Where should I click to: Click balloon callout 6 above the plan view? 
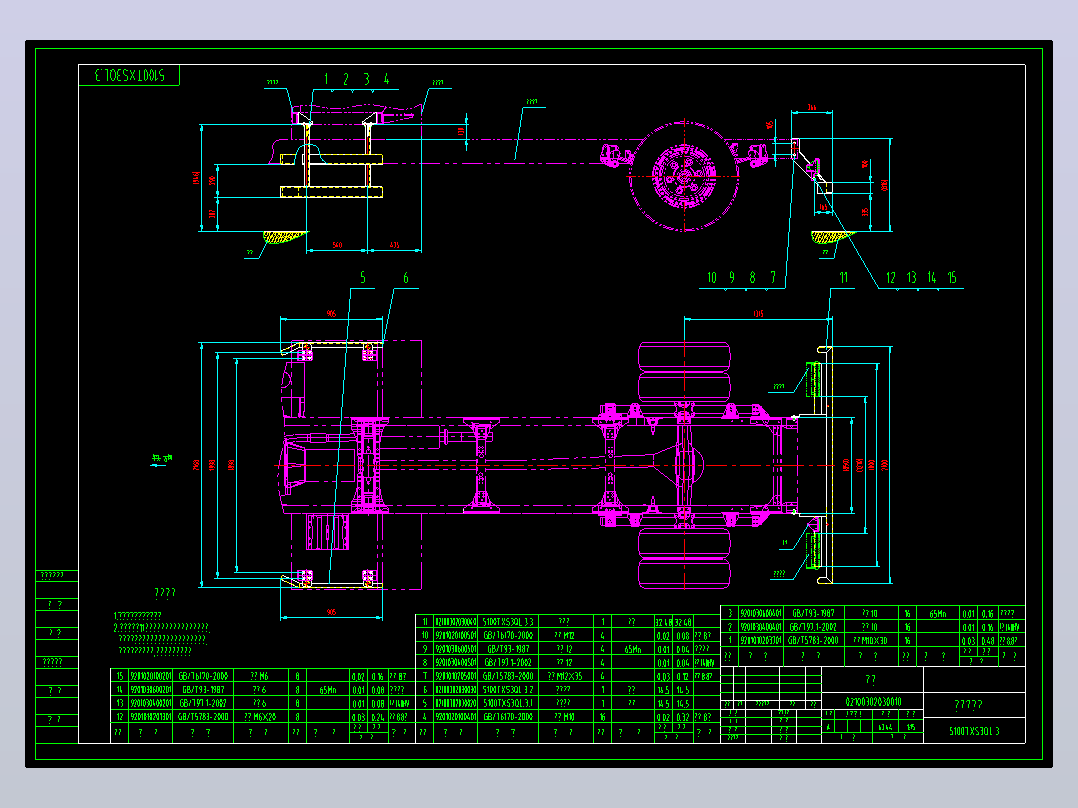pyautogui.click(x=406, y=278)
